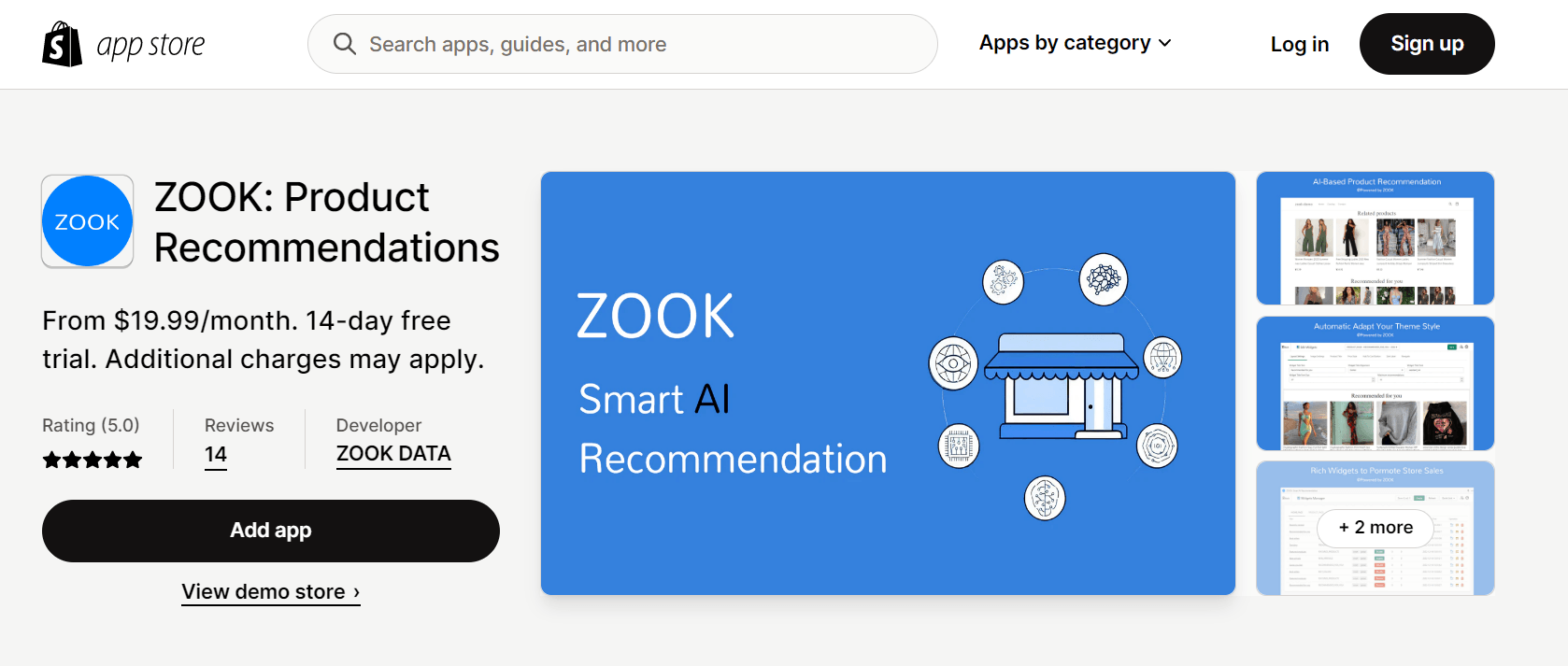This screenshot has width=1568, height=666.
Task: Click the globe icon in the ZOOK banner
Action: 1162,358
